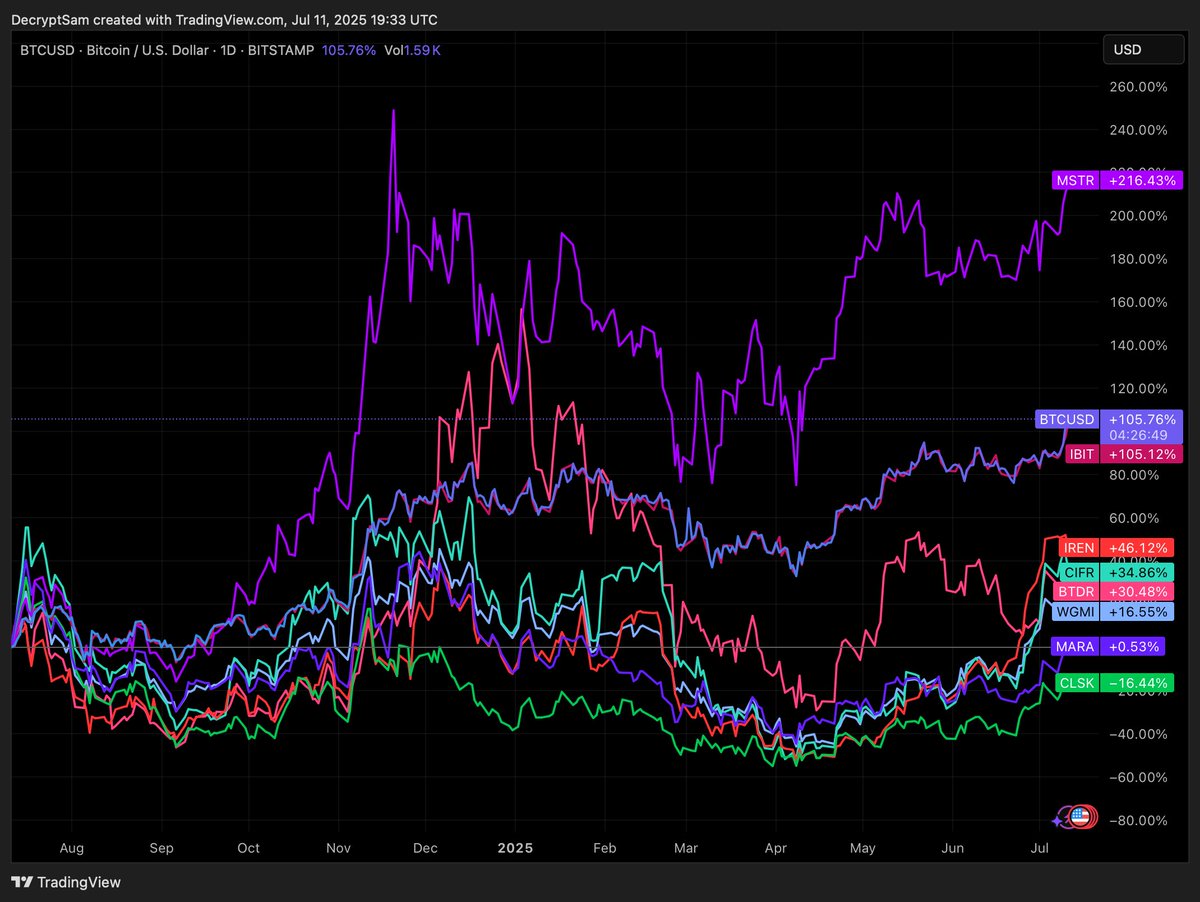1200x902 pixels.
Task: Click the +216.43% MSTR value tag
Action: tap(1143, 181)
